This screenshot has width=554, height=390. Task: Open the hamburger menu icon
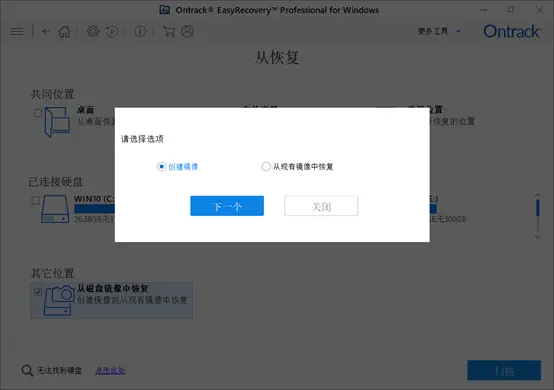point(17,32)
